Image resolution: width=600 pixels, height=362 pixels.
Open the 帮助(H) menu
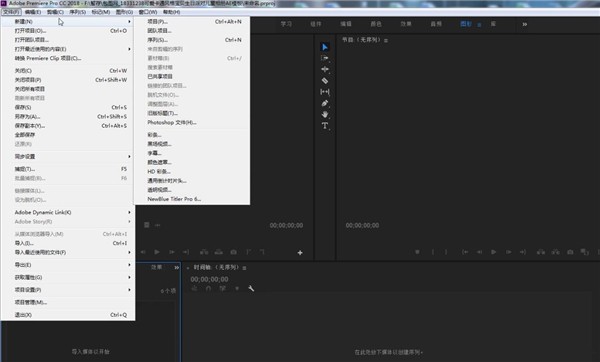click(x=171, y=12)
